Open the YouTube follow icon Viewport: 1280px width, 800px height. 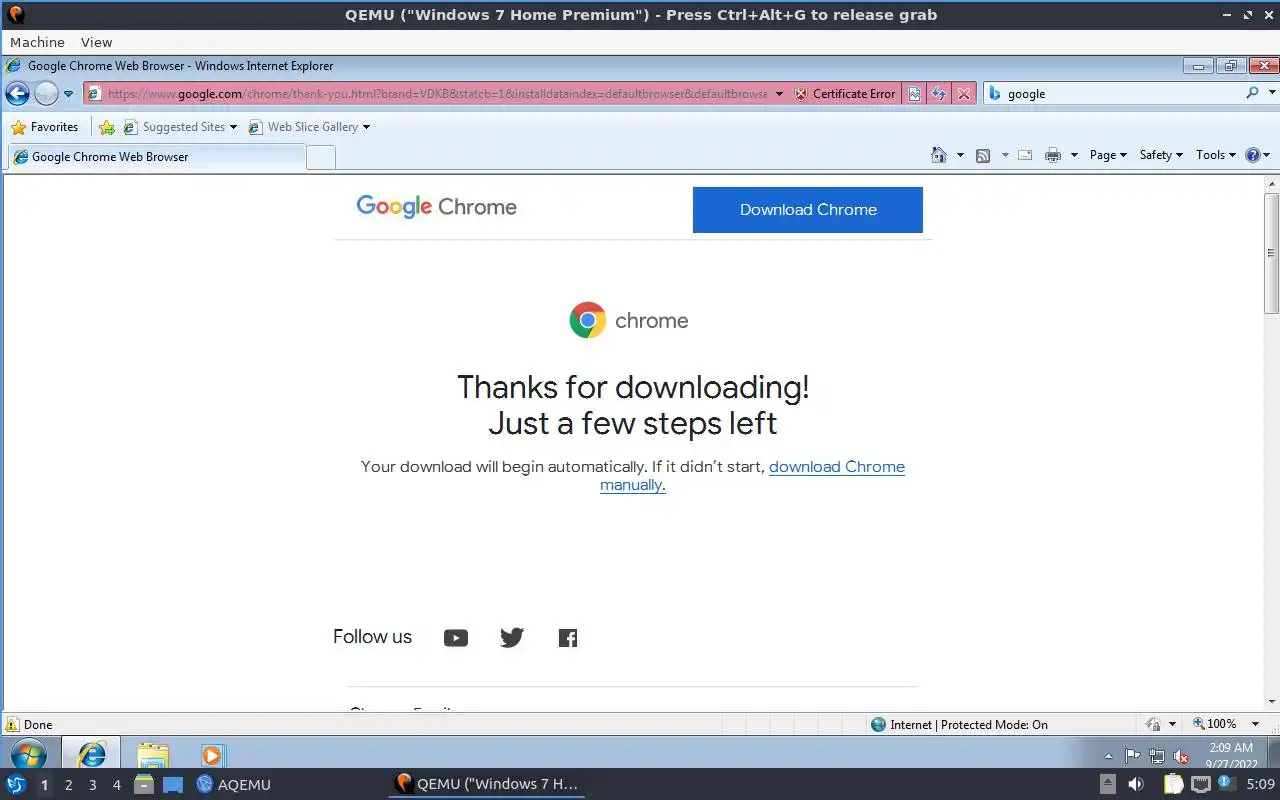pos(456,638)
